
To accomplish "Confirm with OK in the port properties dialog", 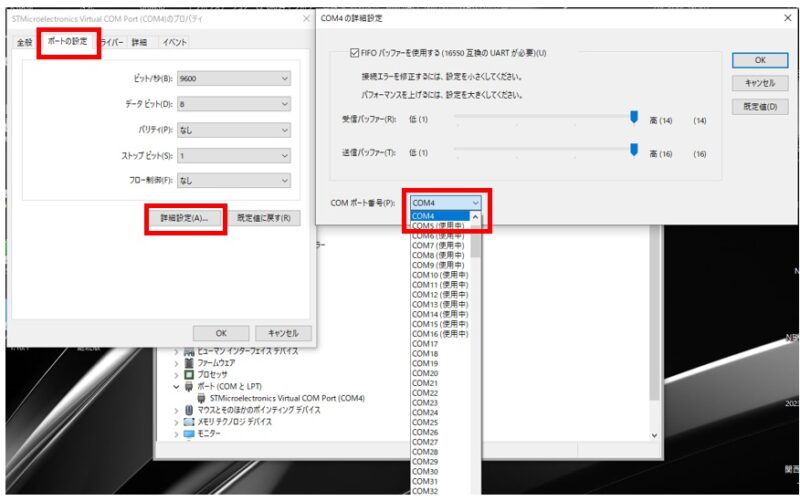I will [x=221, y=333].
